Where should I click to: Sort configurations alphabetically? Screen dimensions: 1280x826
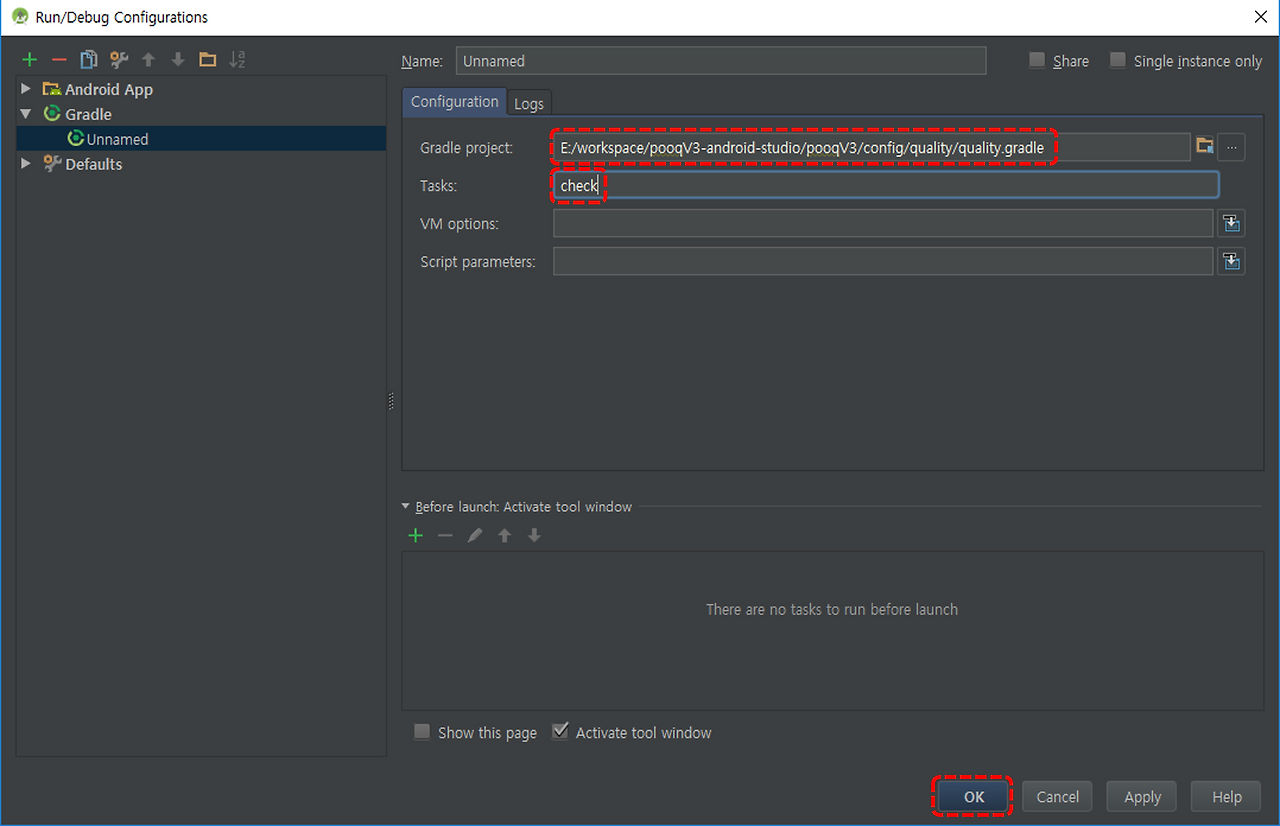click(237, 59)
